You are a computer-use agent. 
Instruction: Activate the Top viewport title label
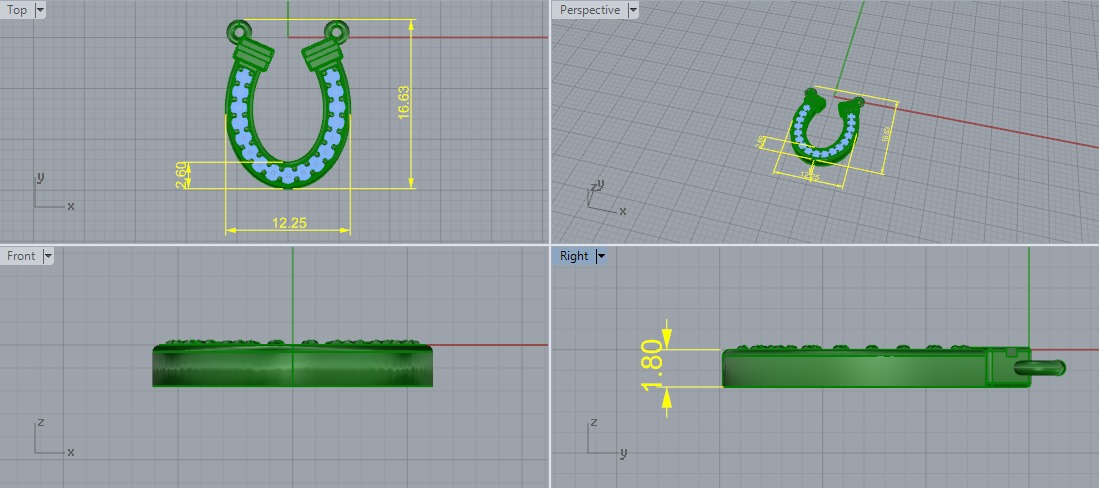tap(17, 10)
